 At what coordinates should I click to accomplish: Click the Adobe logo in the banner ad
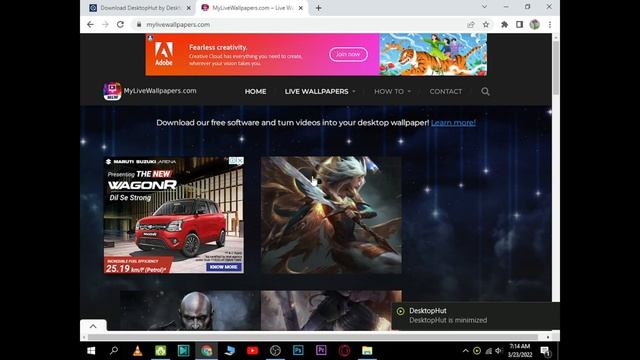pyautogui.click(x=164, y=54)
